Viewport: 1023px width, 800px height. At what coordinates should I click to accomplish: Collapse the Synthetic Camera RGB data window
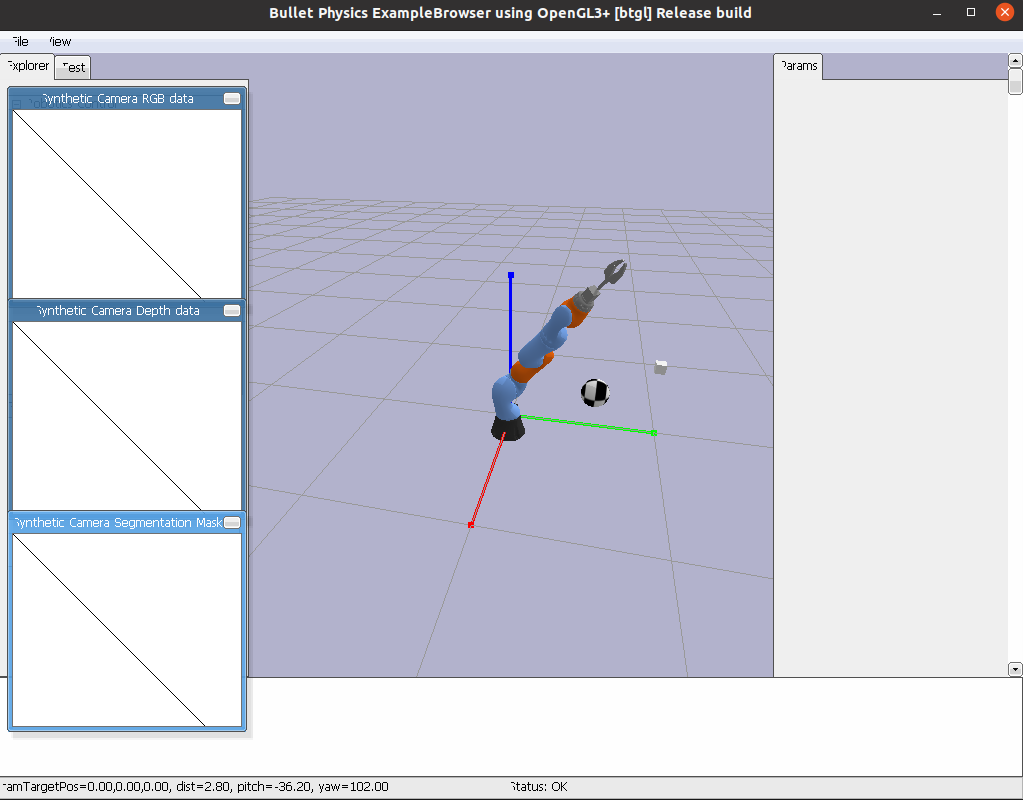[232, 99]
